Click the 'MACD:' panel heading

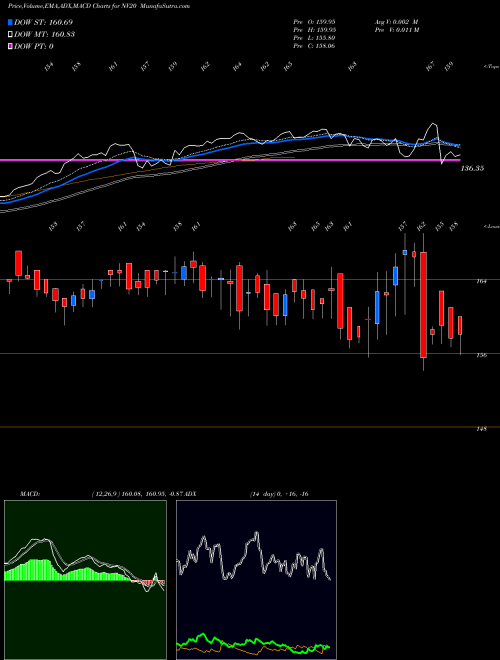pos(30,494)
